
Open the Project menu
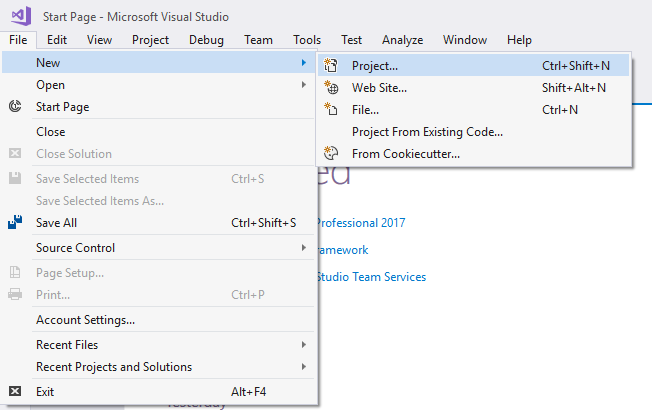[x=151, y=40]
